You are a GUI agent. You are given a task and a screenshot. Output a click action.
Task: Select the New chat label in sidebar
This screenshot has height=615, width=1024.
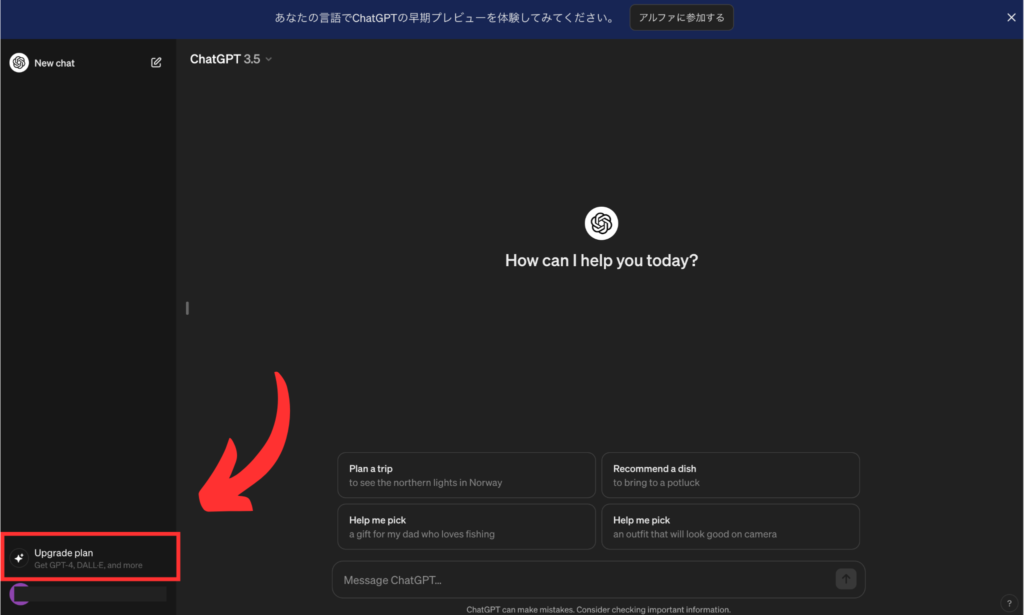pyautogui.click(x=54, y=63)
